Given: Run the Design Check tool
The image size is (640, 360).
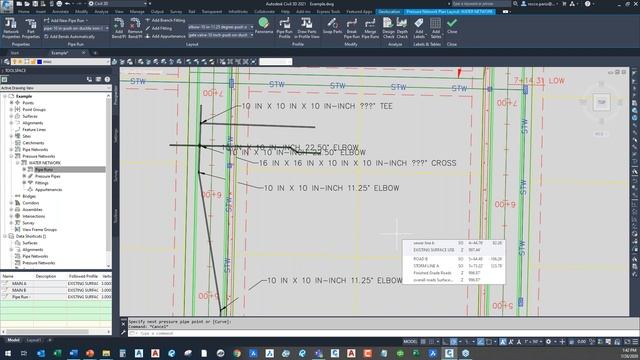Looking at the screenshot, I should 388,28.
